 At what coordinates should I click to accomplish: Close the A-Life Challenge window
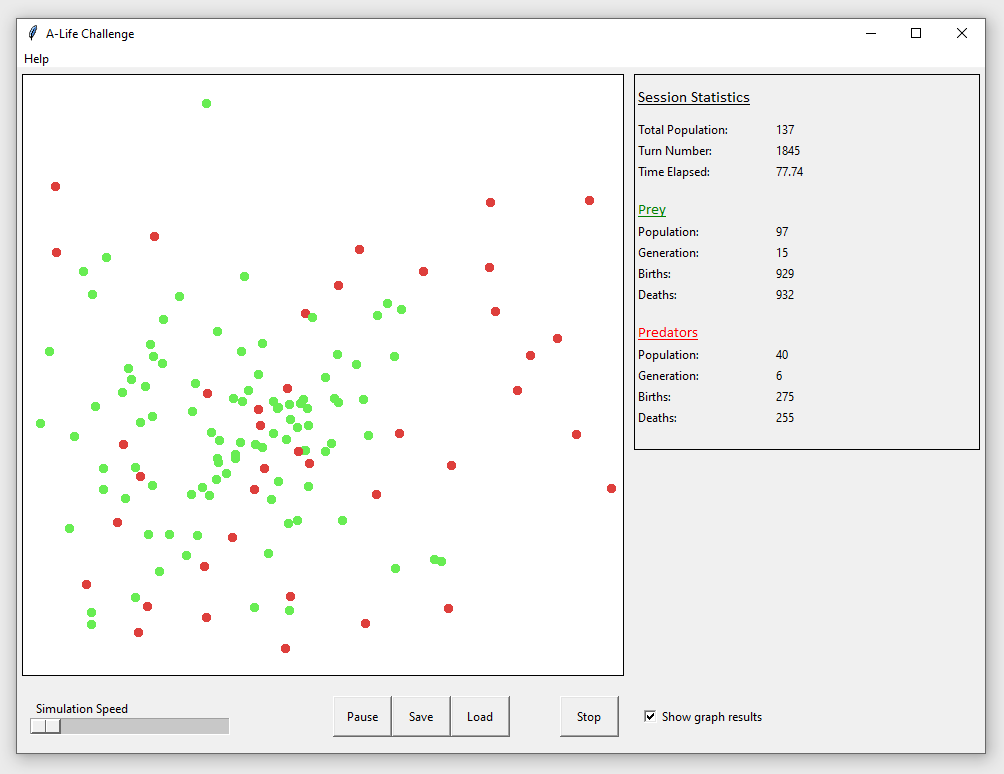(x=962, y=33)
